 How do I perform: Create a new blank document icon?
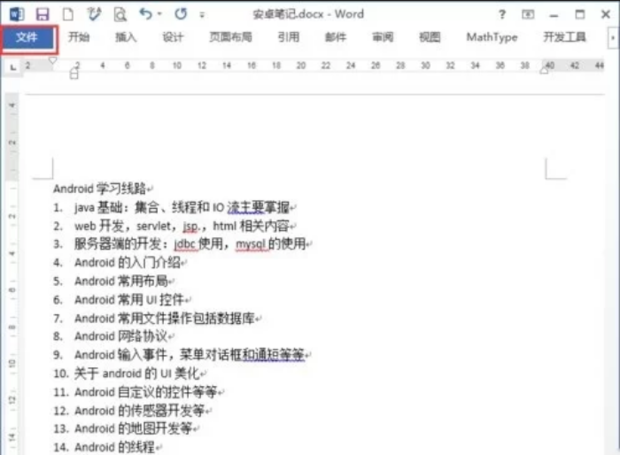68,15
